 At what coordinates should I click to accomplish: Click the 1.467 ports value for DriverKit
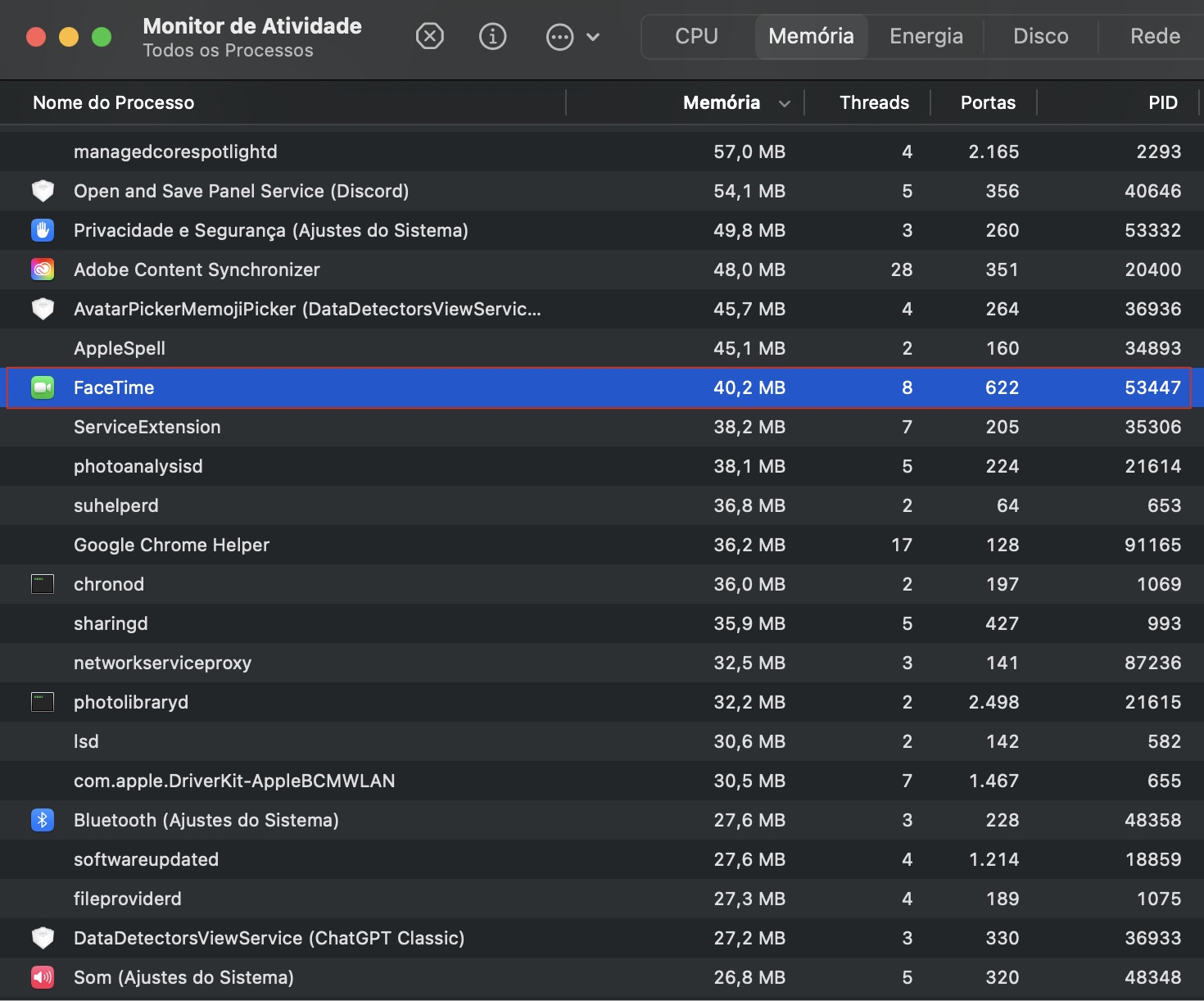coord(994,781)
